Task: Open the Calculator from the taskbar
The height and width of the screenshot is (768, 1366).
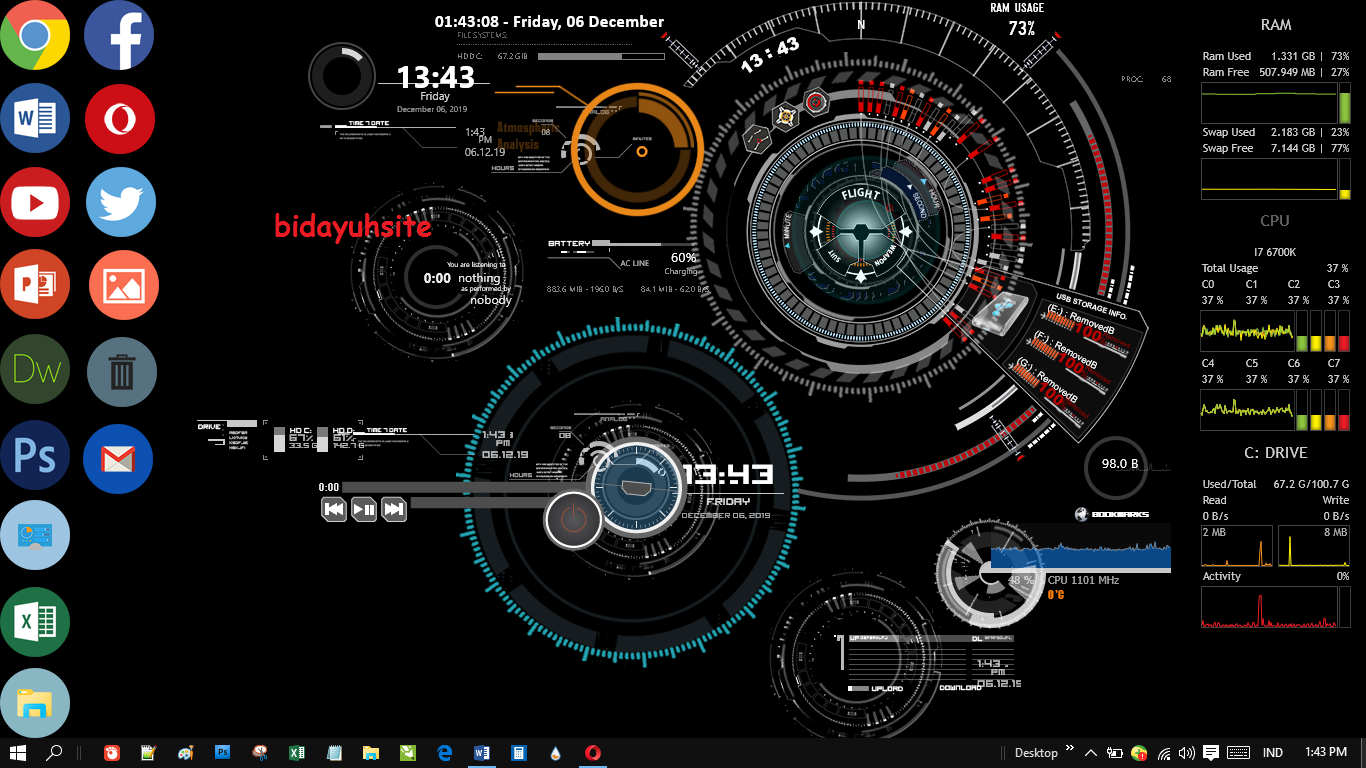Action: [519, 752]
